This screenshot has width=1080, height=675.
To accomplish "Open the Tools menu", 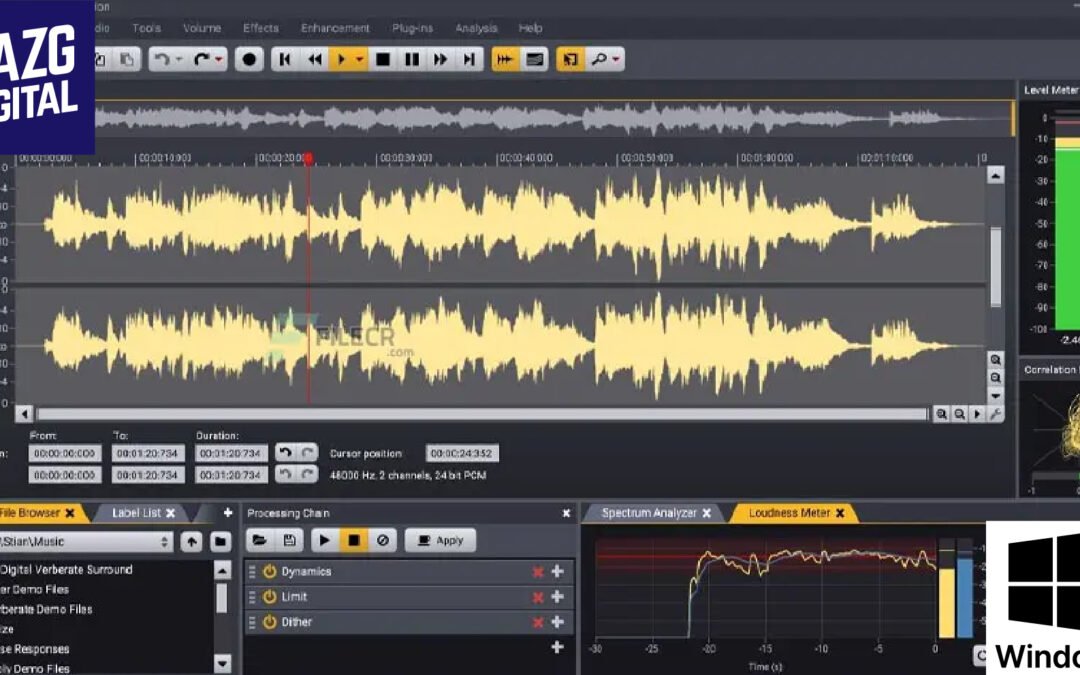I will [x=146, y=28].
